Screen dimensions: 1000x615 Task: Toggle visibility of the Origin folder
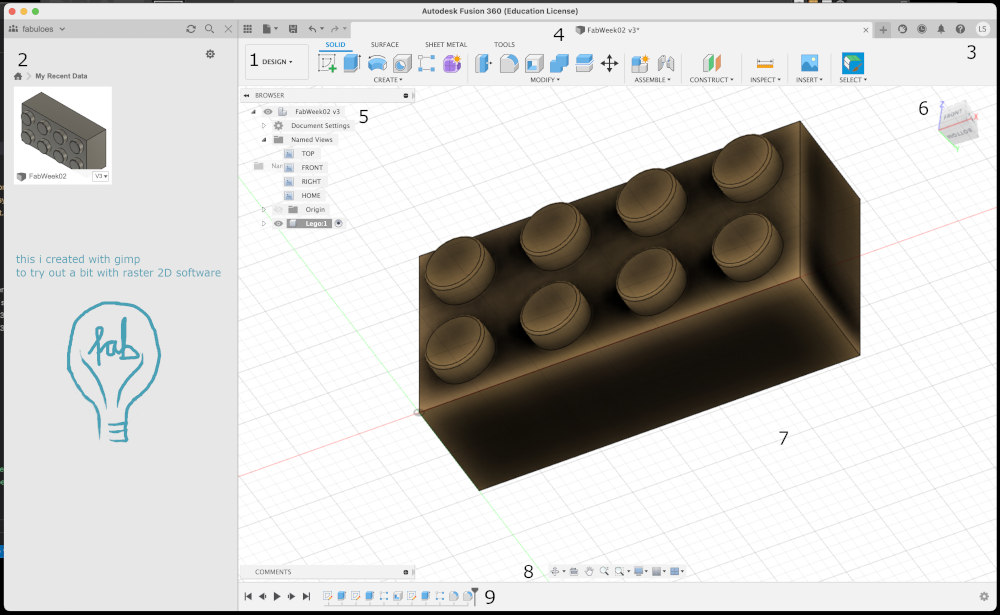[x=278, y=209]
